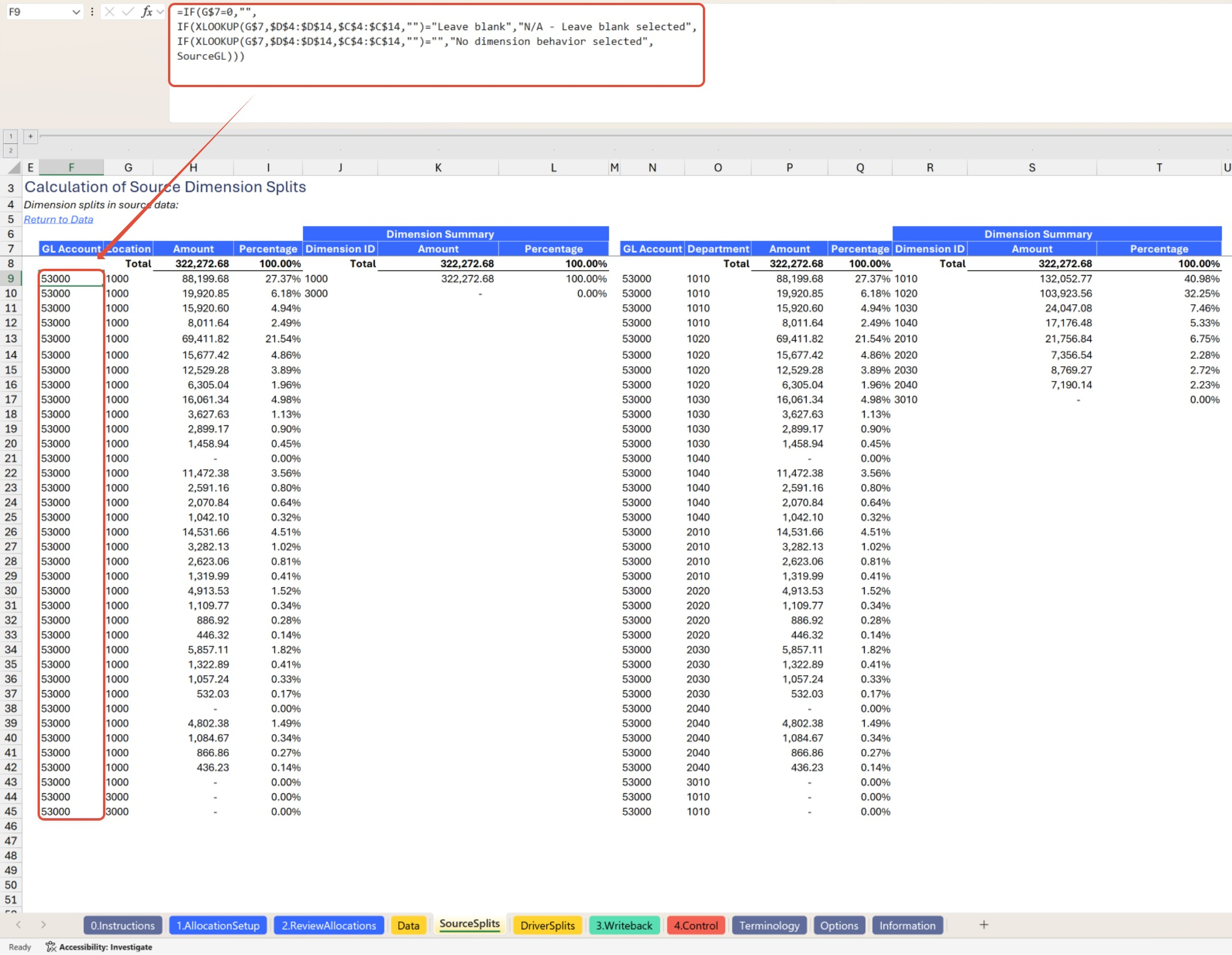Viewport: 1232px width, 955px height.
Task: Click previous sheet navigation arrow
Action: (x=19, y=925)
